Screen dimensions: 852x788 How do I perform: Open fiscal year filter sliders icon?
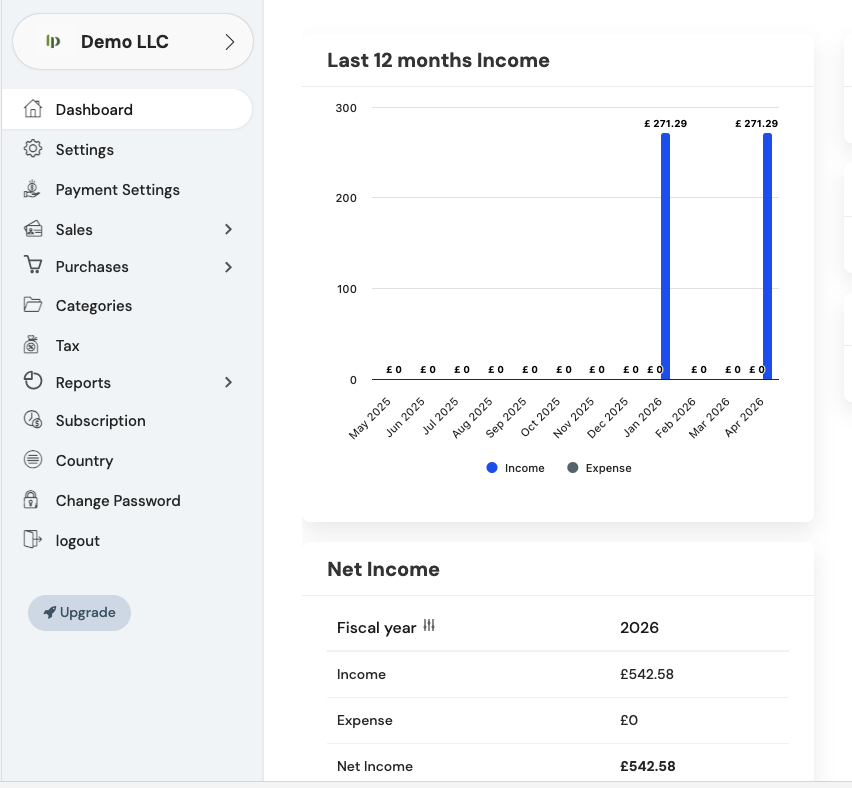[429, 626]
